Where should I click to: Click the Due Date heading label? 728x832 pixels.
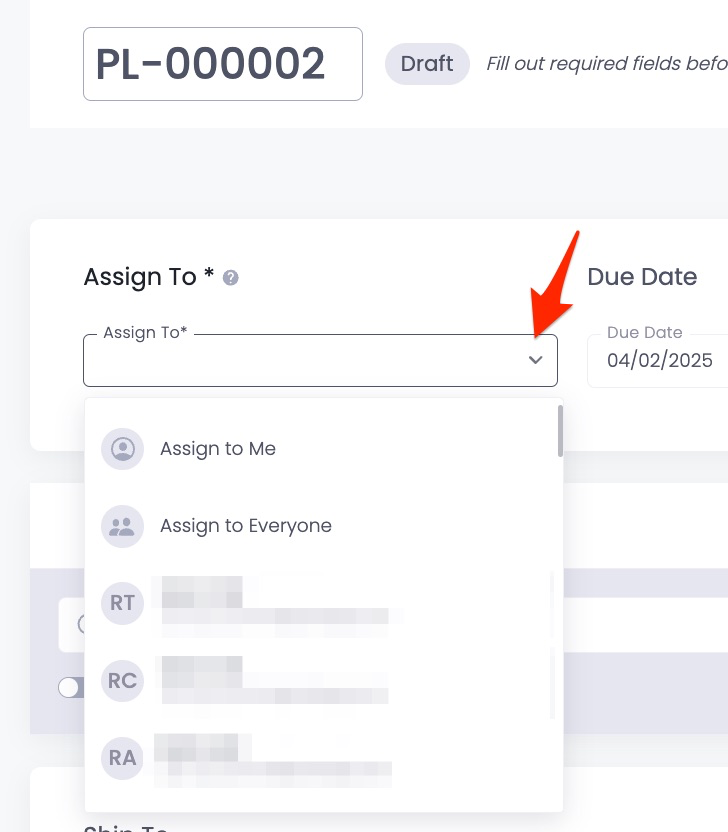(642, 277)
